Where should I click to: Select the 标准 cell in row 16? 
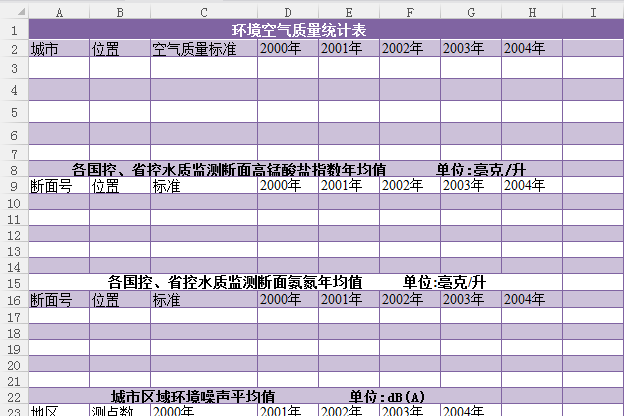point(203,299)
